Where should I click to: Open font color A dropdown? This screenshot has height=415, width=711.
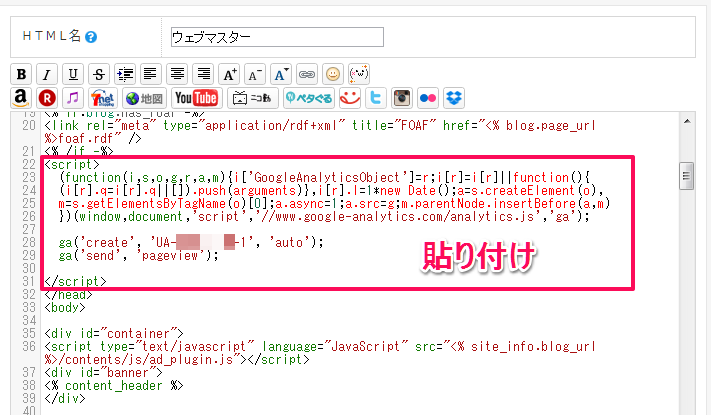pyautogui.click(x=281, y=73)
